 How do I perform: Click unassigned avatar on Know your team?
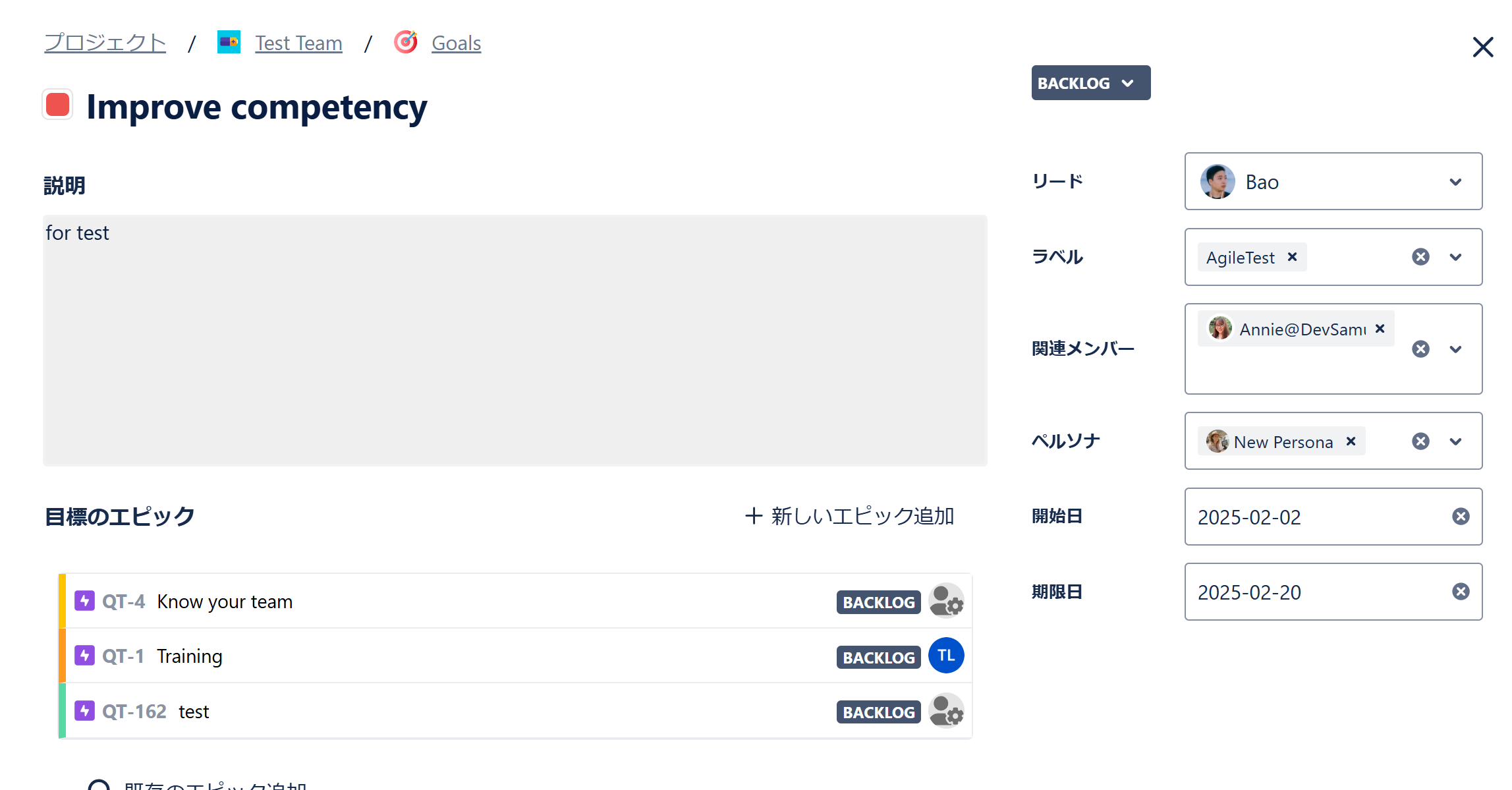(946, 601)
